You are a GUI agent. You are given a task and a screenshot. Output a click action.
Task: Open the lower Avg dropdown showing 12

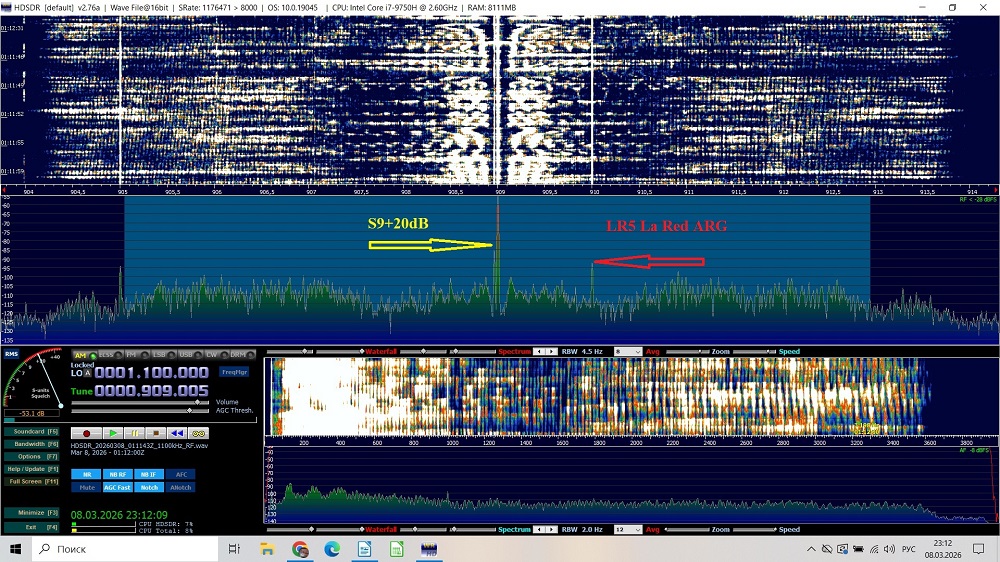point(627,529)
